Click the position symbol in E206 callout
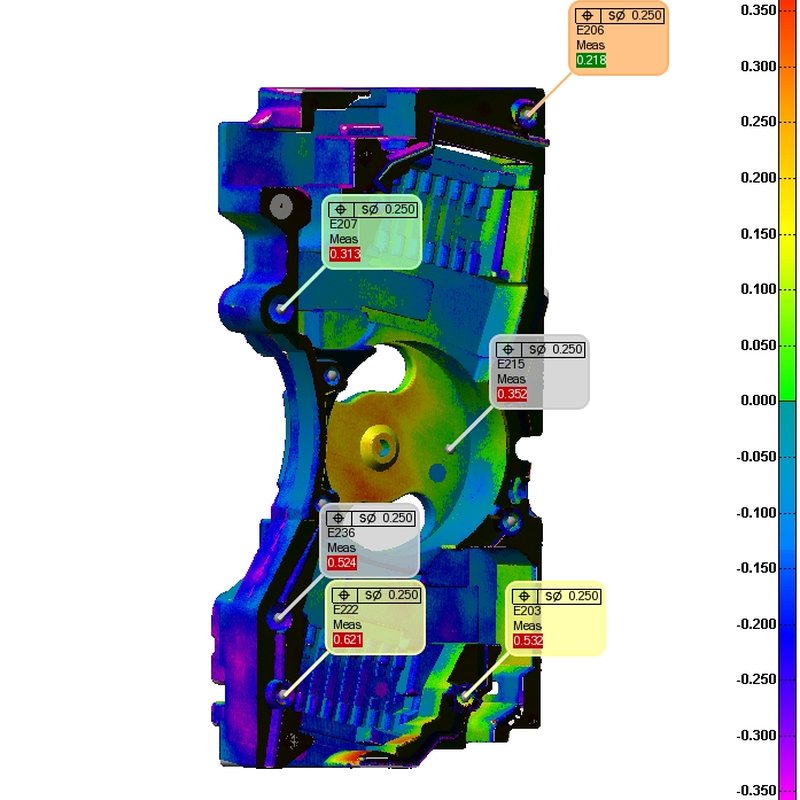This screenshot has height=800, width=800. pos(587,16)
